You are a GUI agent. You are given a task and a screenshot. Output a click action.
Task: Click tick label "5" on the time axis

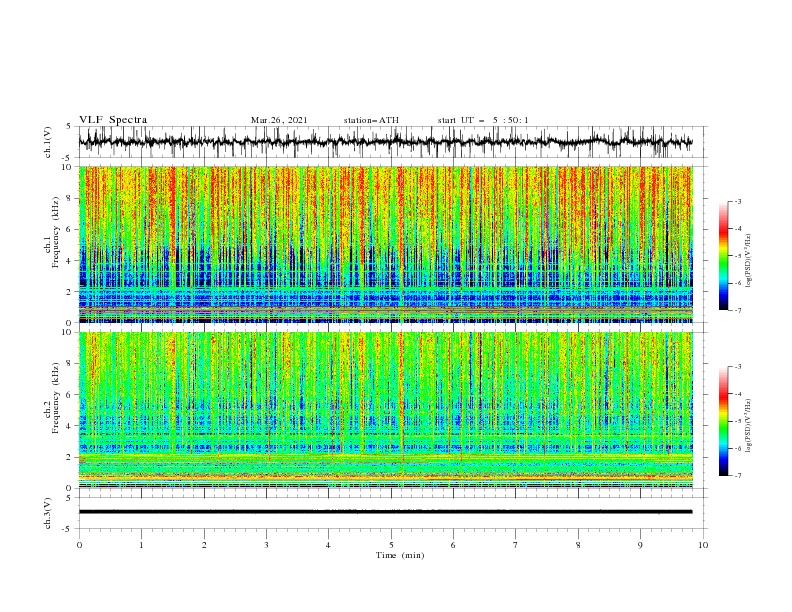pyautogui.click(x=391, y=545)
